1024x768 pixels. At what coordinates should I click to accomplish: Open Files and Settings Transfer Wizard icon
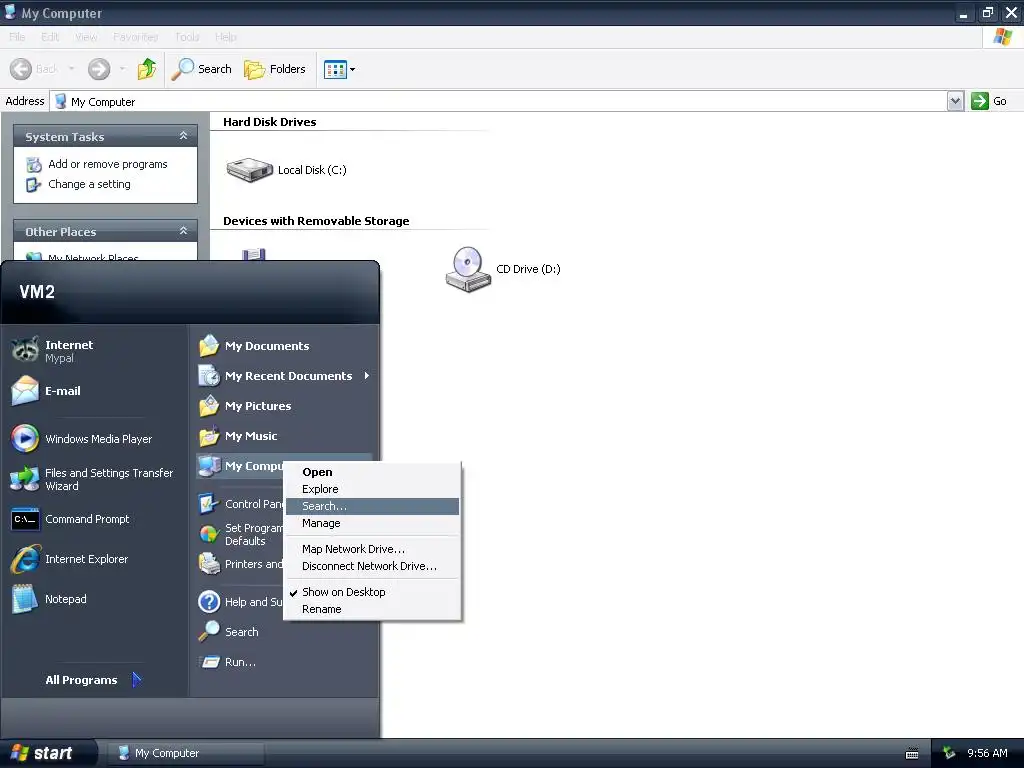25,479
